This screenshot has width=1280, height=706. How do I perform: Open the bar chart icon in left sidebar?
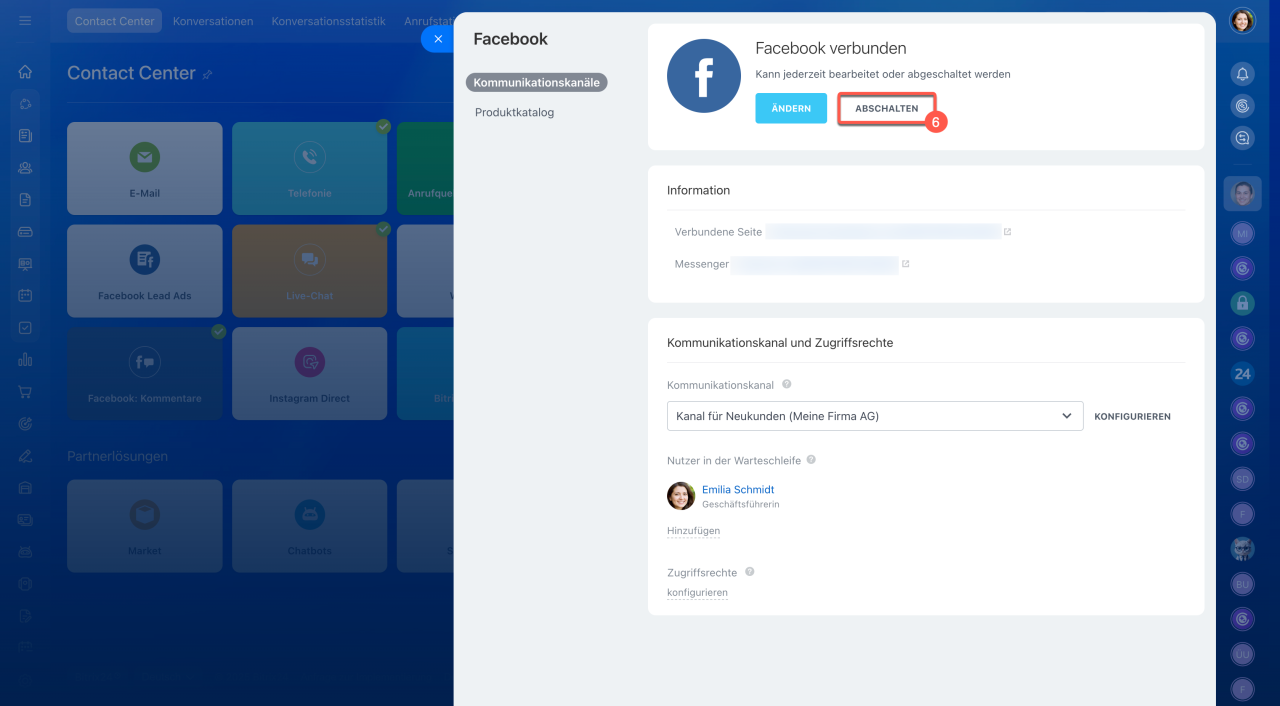25,360
